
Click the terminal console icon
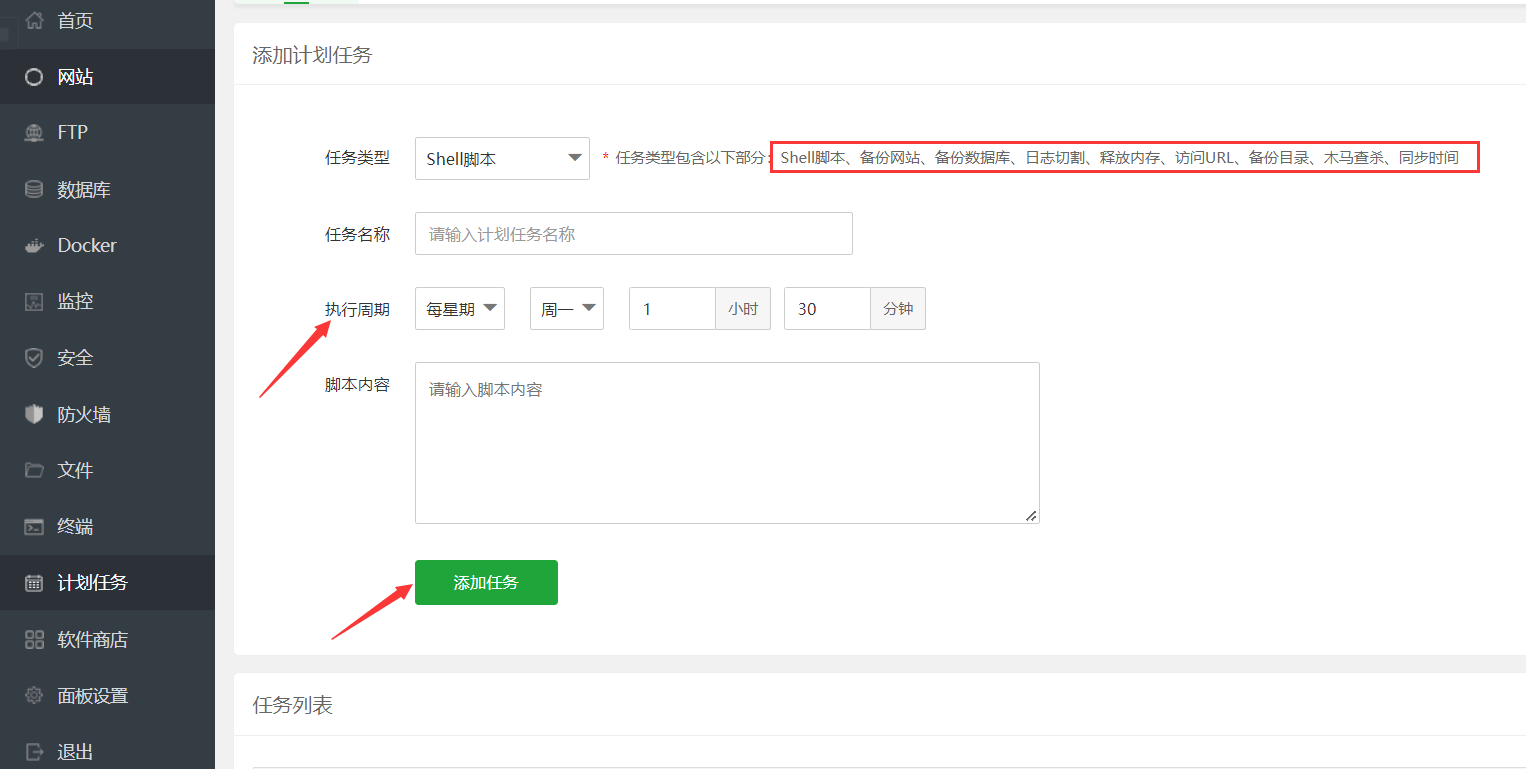coord(34,527)
